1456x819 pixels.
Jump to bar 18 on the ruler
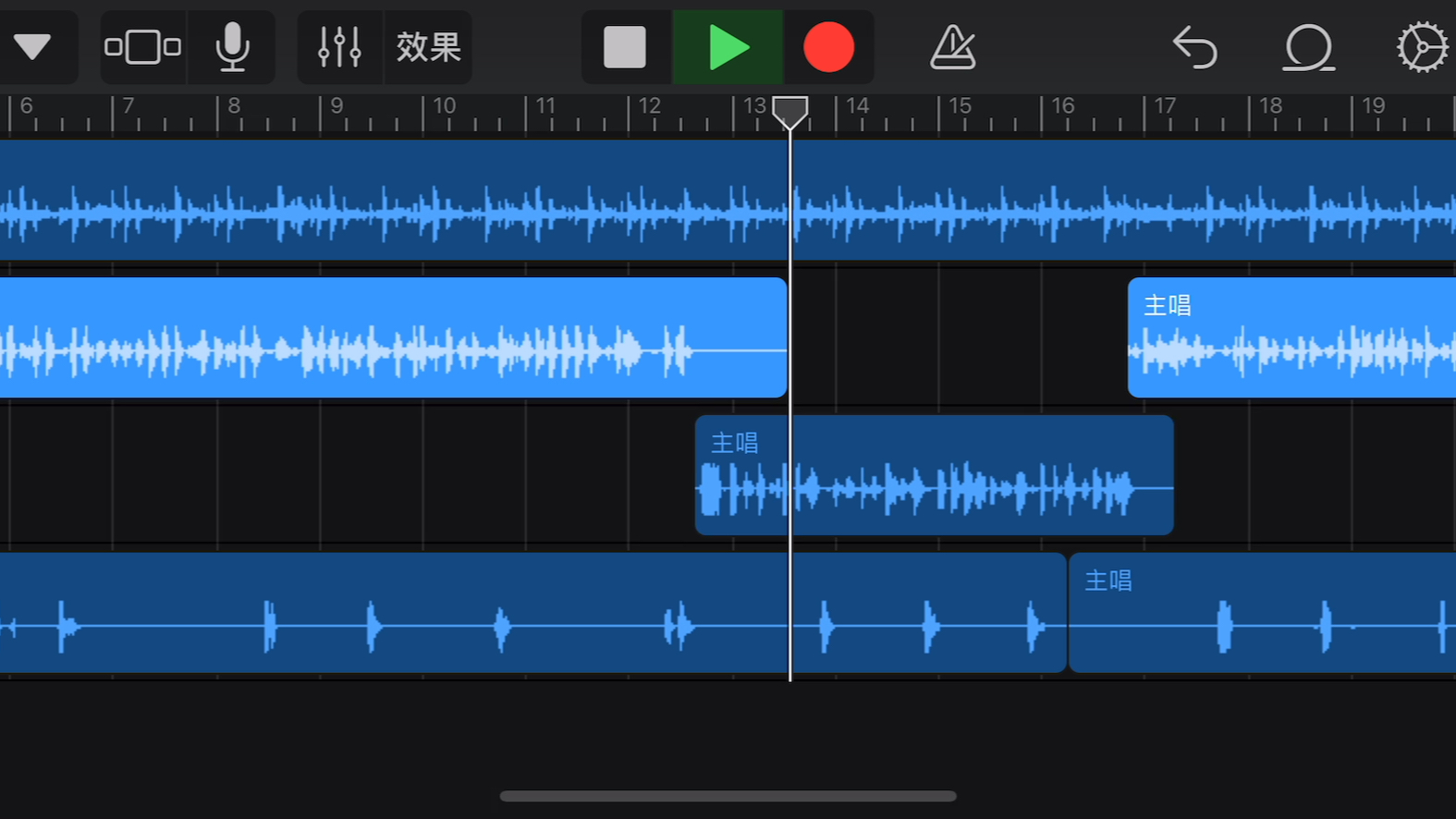(x=1270, y=106)
